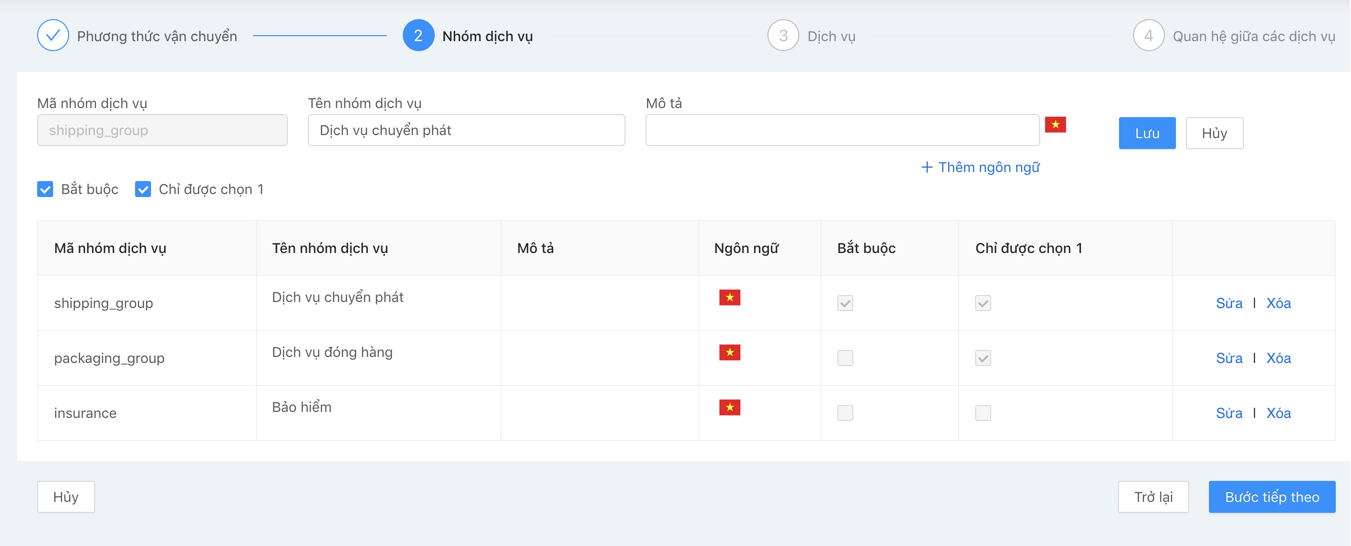Click into the Mô tả text field
Image resolution: width=1351 pixels, height=546 pixels.
pyautogui.click(x=842, y=130)
